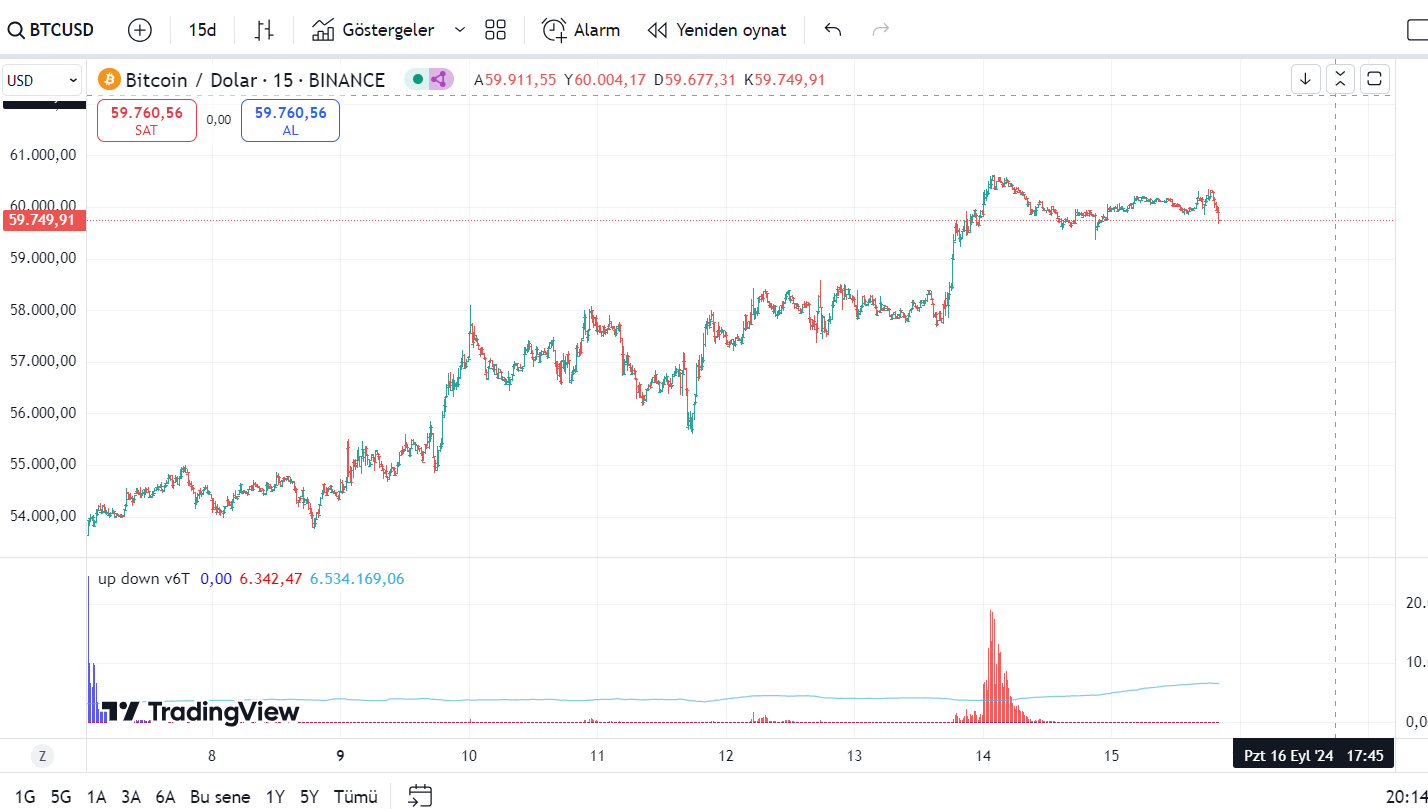Collapse the price chart pane

[x=1340, y=79]
